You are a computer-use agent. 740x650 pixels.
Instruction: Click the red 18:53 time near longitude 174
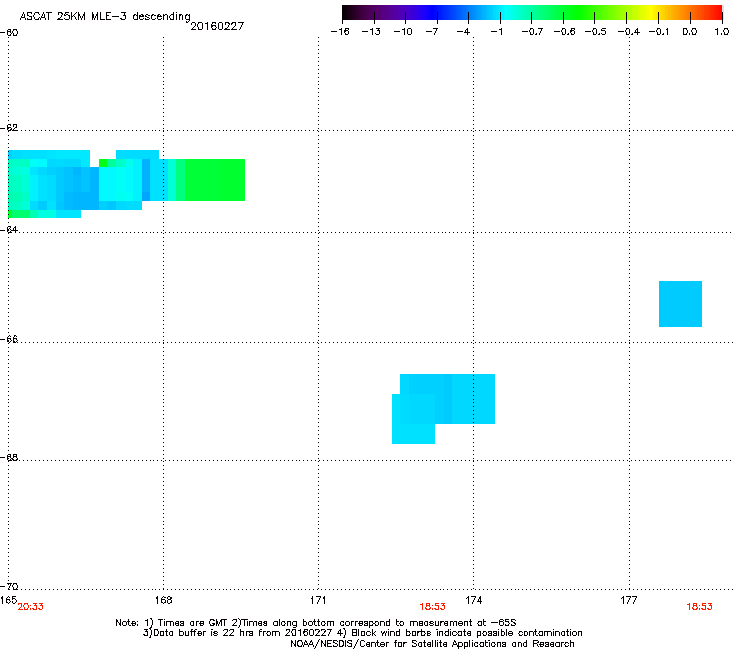pyautogui.click(x=432, y=607)
